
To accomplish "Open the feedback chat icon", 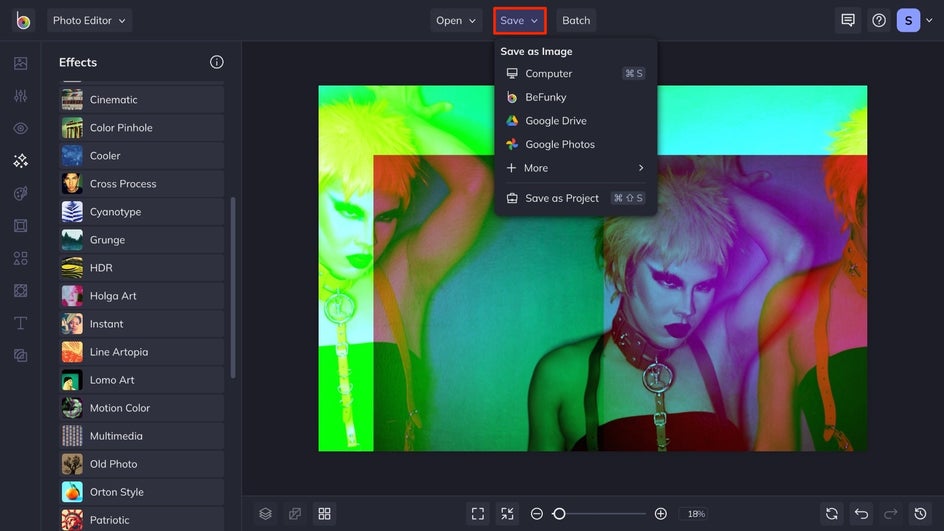I will coord(848,20).
